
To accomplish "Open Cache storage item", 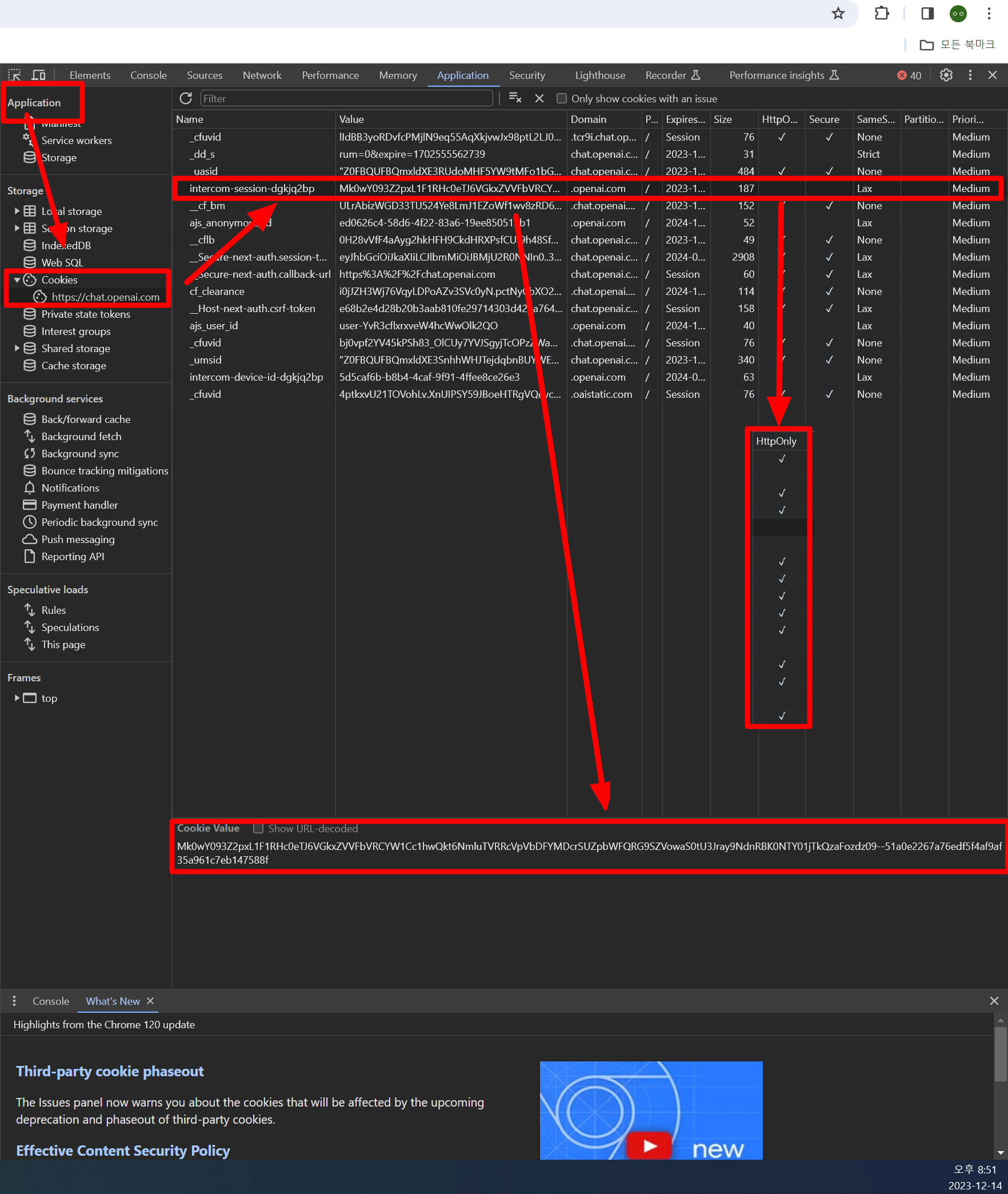I will [74, 365].
